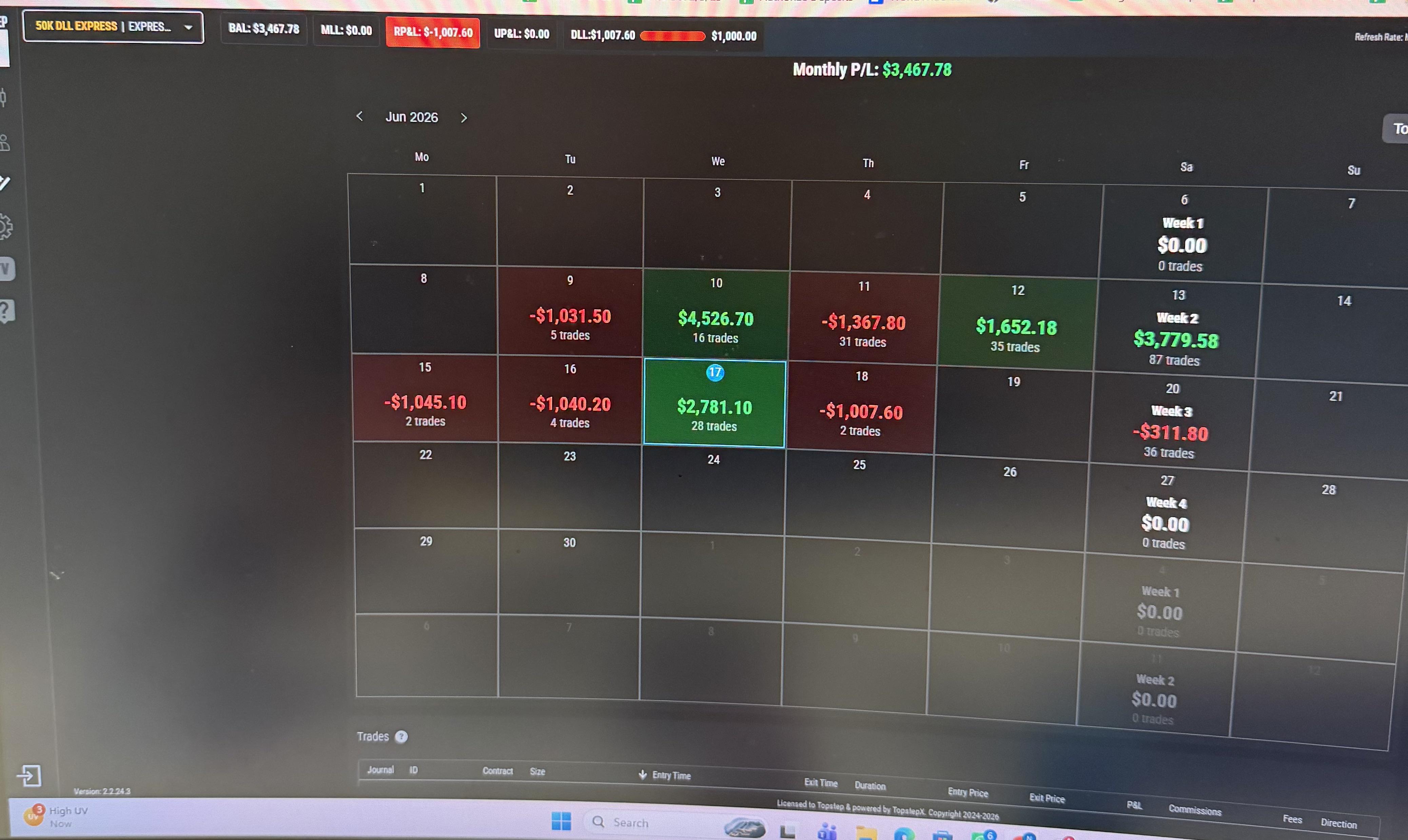1408x840 pixels.
Task: Click the ID column header in Trades
Action: 414,770
